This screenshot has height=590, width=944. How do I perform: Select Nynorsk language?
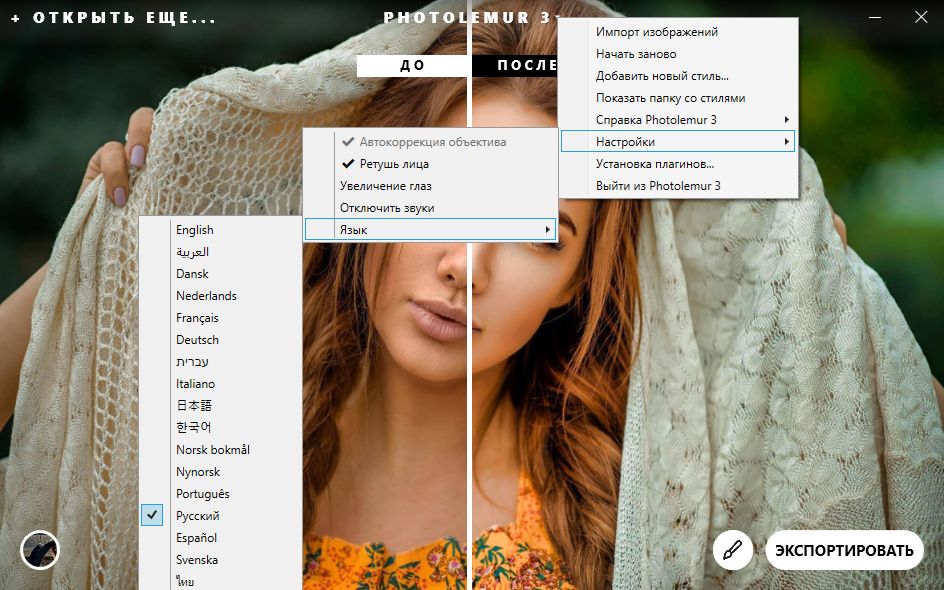point(220,471)
